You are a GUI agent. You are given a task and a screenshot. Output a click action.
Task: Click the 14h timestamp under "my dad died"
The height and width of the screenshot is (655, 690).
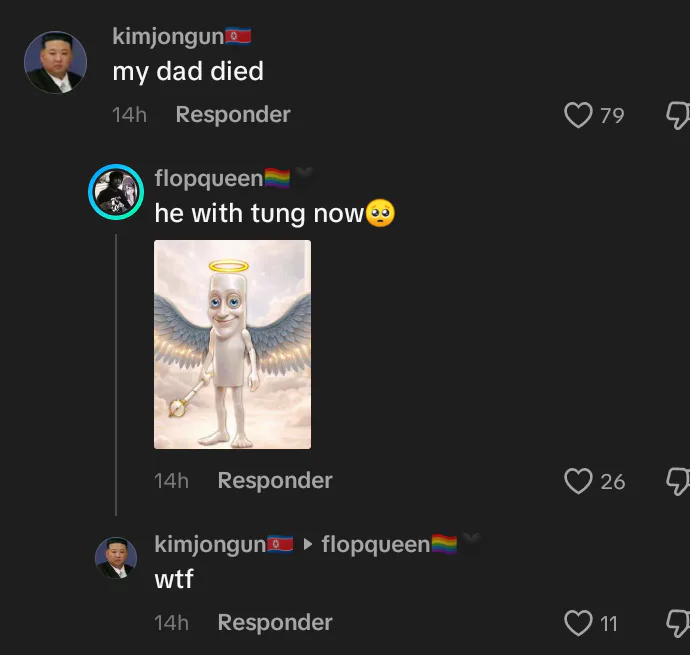pyautogui.click(x=130, y=115)
